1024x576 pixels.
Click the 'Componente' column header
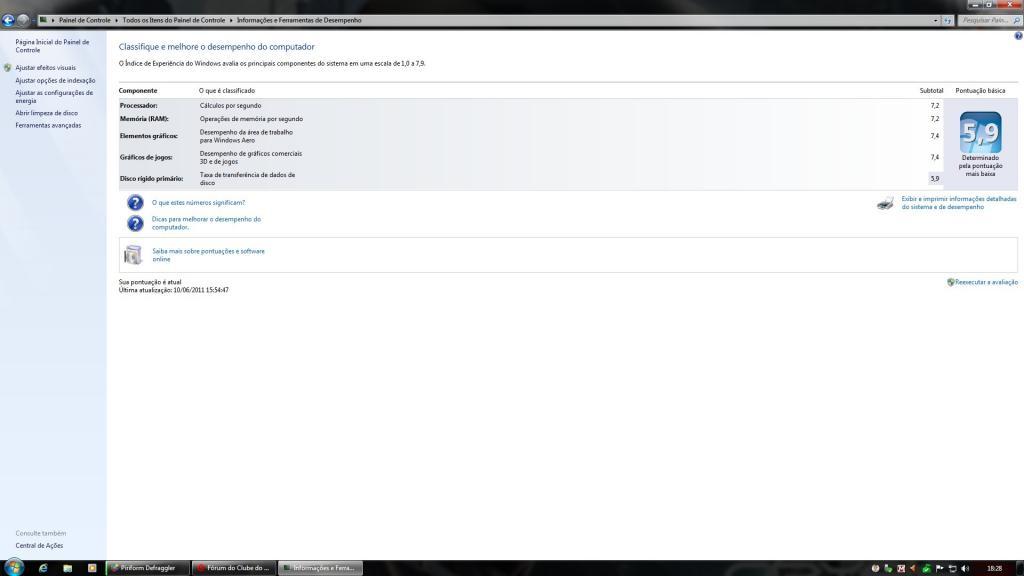138,91
